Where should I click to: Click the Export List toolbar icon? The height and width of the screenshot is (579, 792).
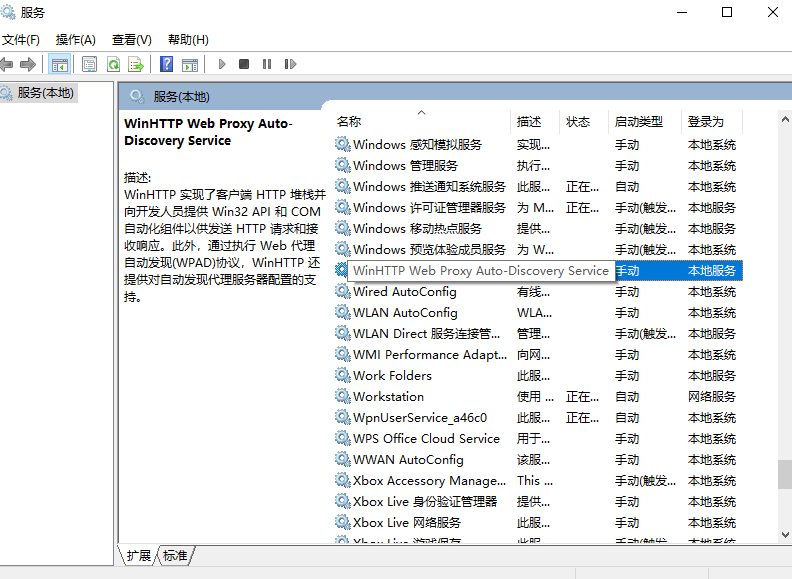[x=135, y=64]
